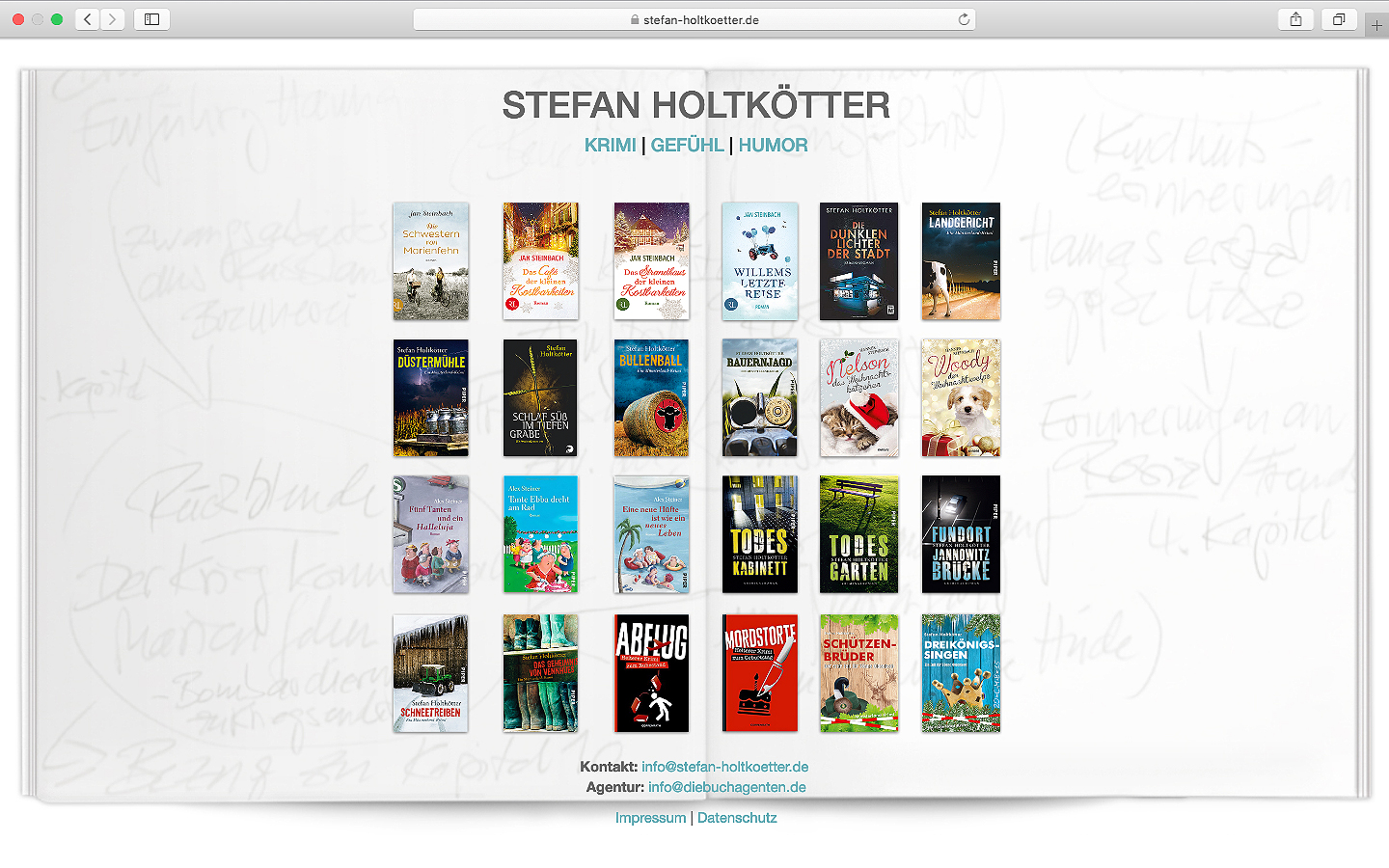Open book cover Tante Ebba dreht am Rad
Viewport: 1389px width, 868px height.
click(541, 534)
